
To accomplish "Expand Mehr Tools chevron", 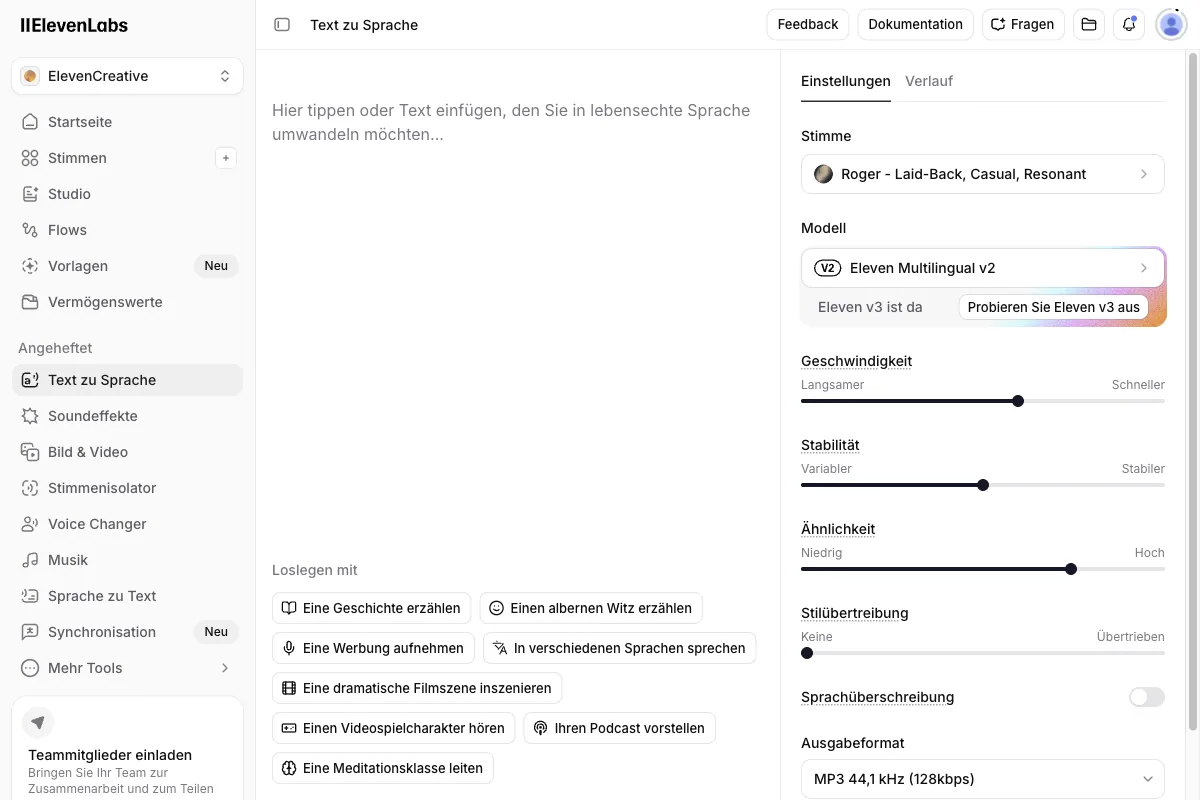I will (x=225, y=668).
